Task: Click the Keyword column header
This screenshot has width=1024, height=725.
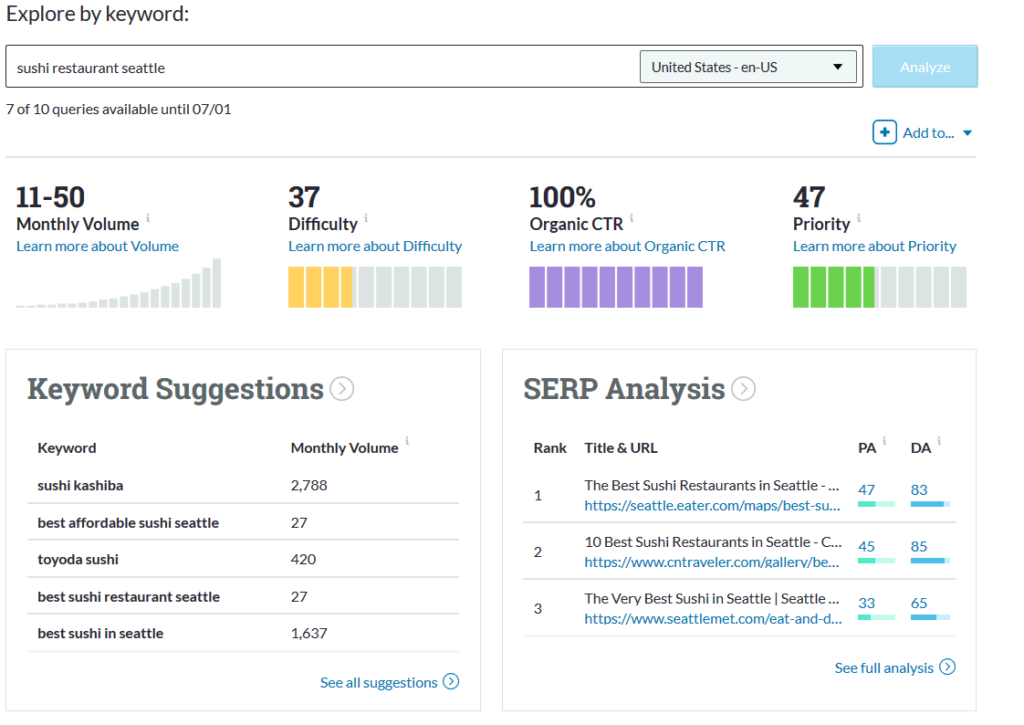Action: tap(67, 448)
